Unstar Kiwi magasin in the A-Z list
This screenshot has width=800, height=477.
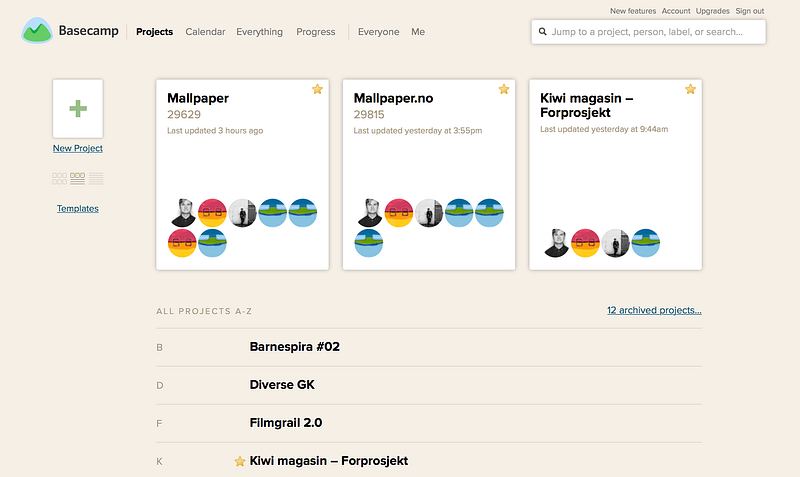(x=240, y=461)
